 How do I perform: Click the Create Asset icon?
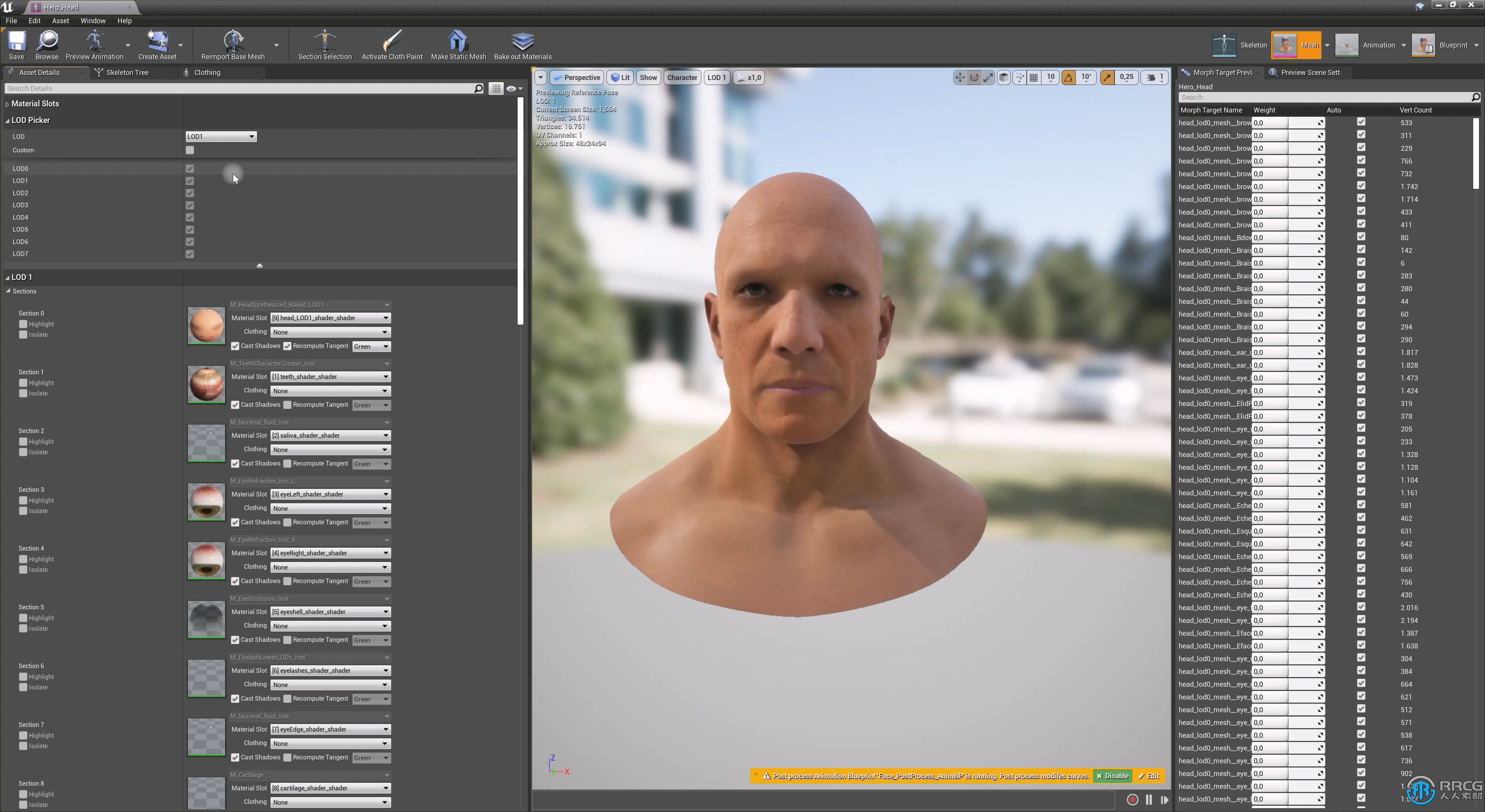157,45
